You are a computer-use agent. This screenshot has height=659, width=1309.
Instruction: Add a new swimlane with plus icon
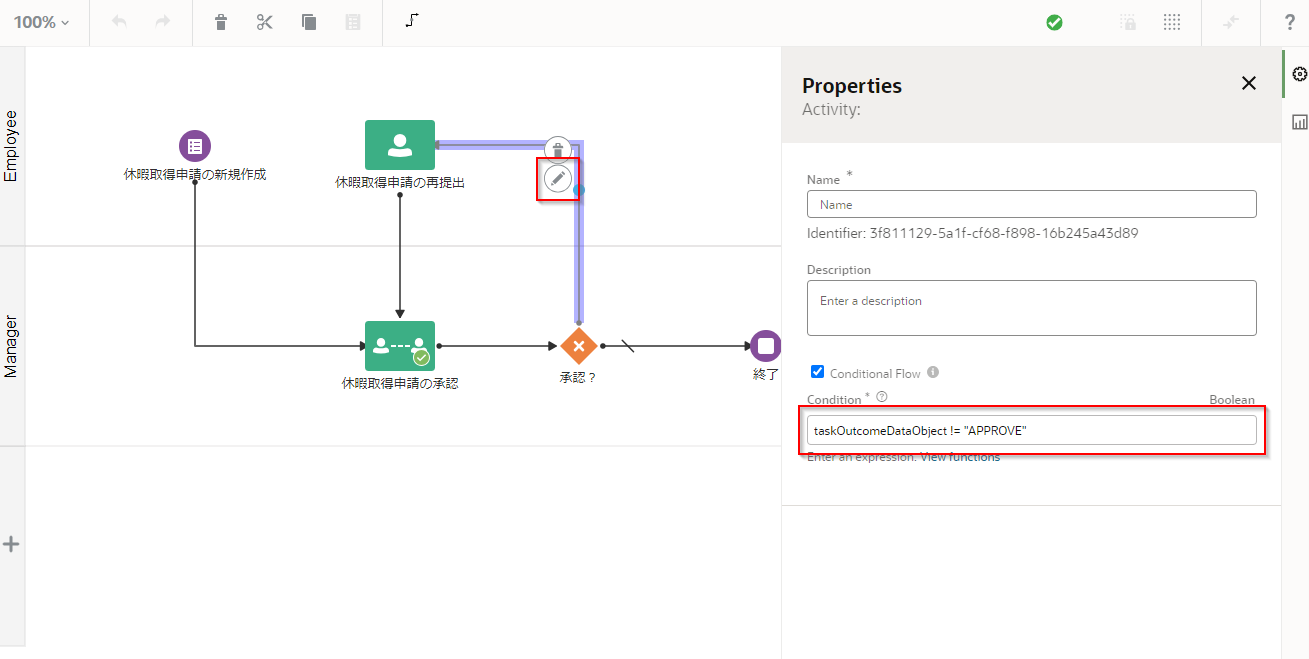[x=11, y=545]
